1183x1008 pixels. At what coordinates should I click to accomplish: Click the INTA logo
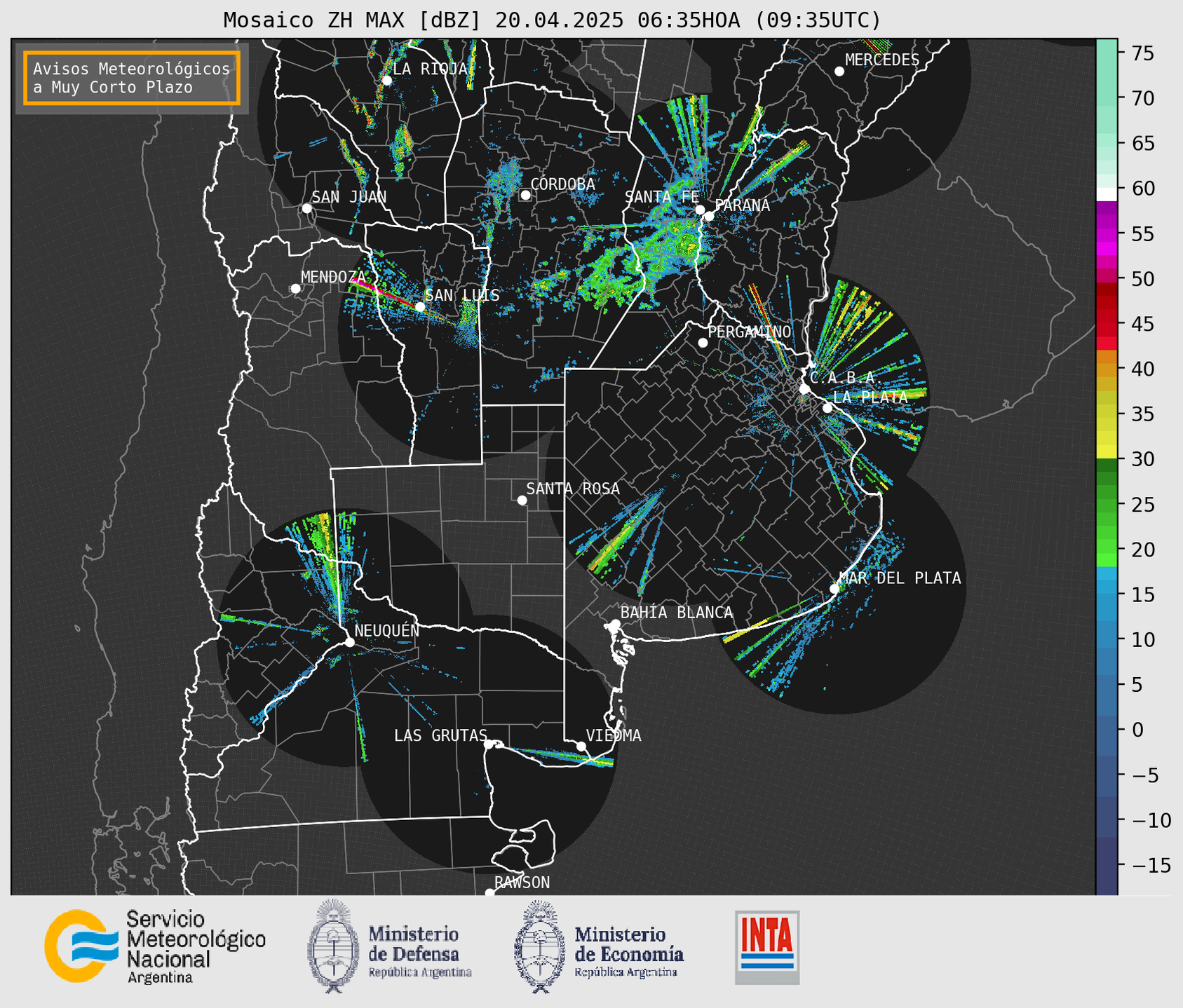click(767, 947)
